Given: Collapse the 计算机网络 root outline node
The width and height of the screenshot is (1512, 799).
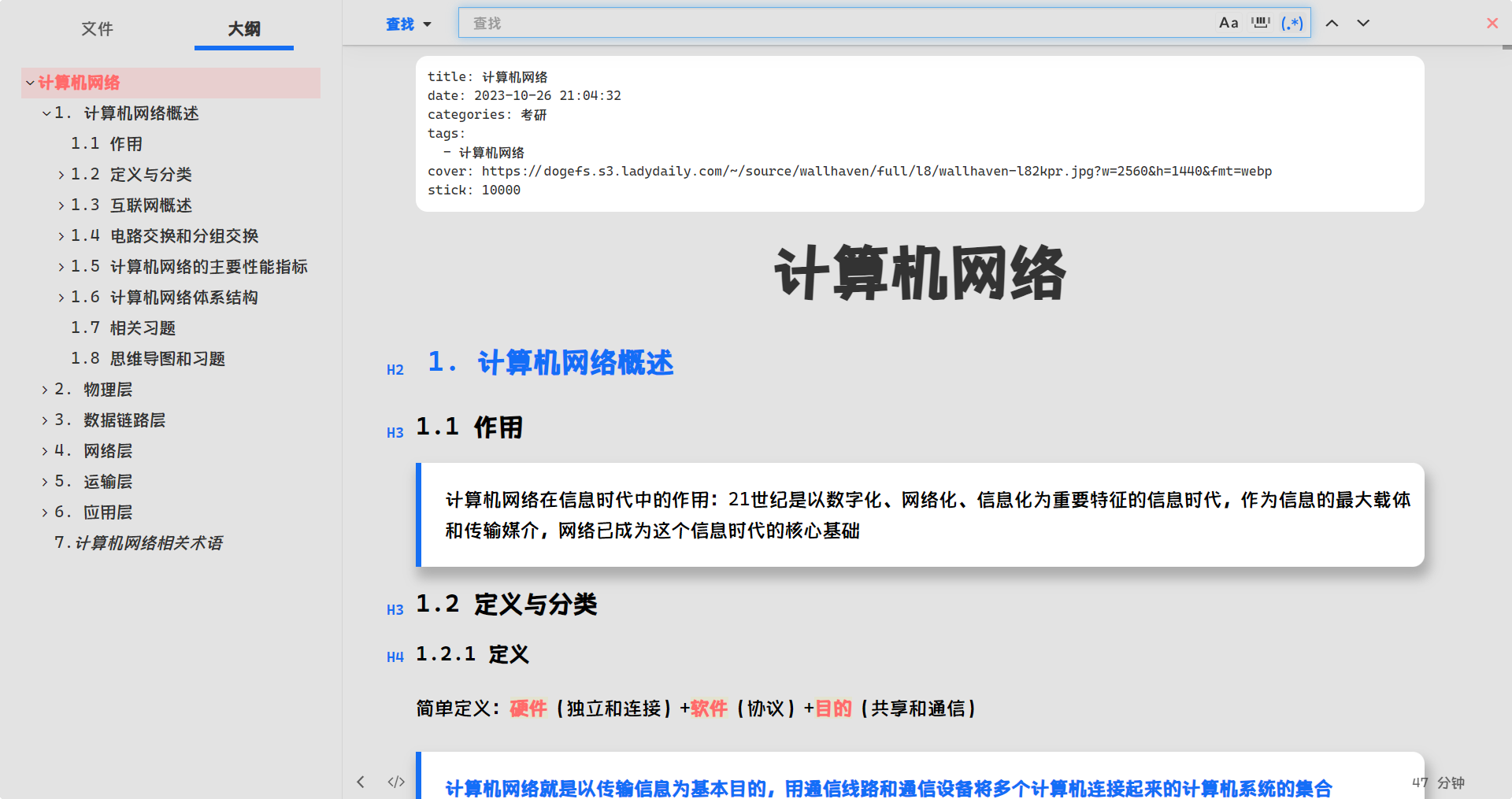Looking at the screenshot, I should click(30, 83).
